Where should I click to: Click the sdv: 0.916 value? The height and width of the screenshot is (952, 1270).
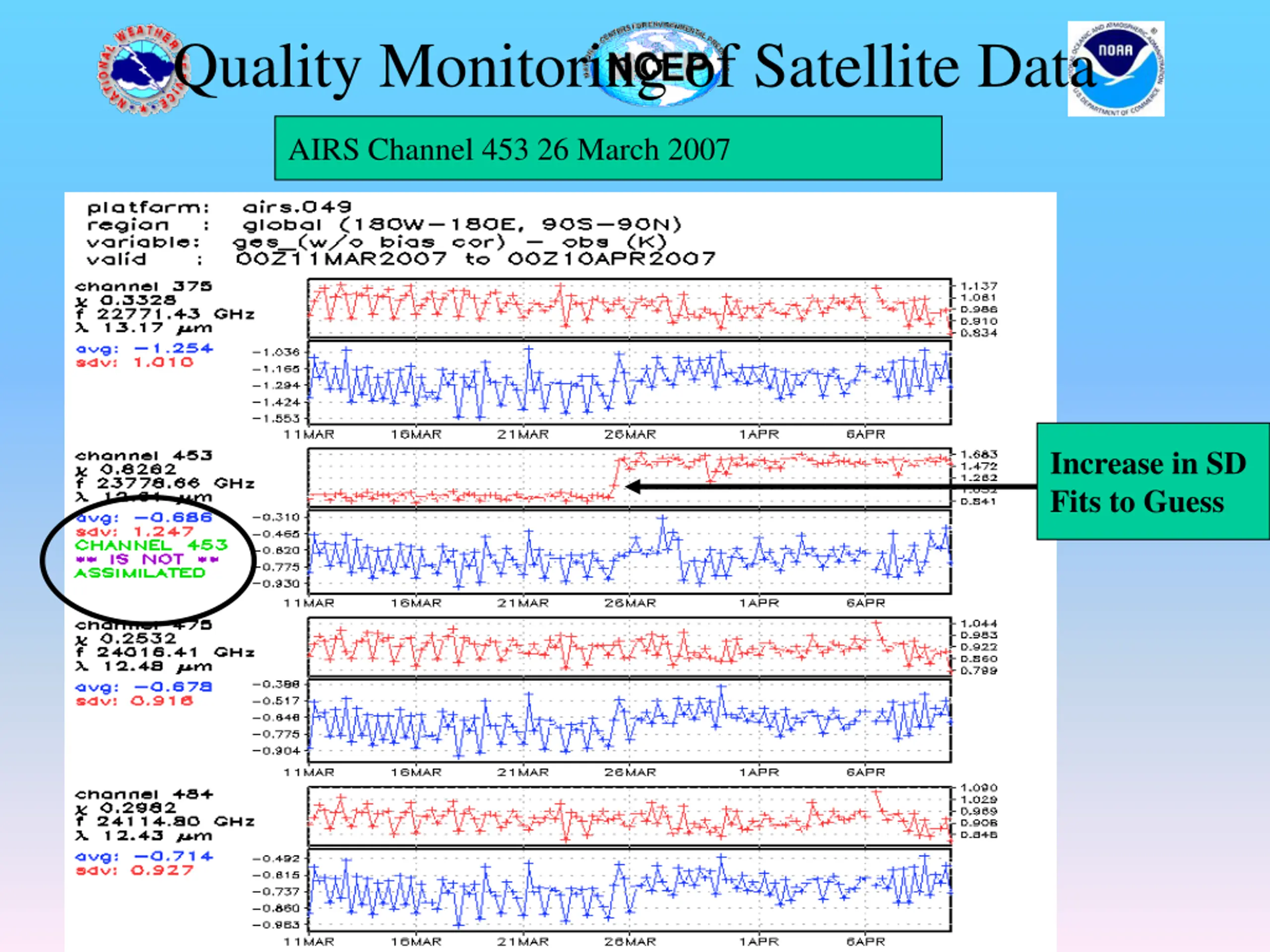(134, 701)
